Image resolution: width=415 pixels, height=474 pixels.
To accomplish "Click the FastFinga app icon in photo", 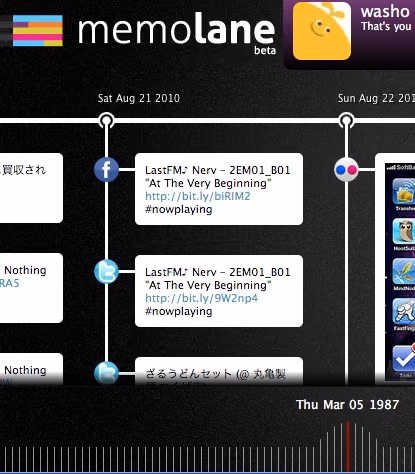I will (x=404, y=312).
